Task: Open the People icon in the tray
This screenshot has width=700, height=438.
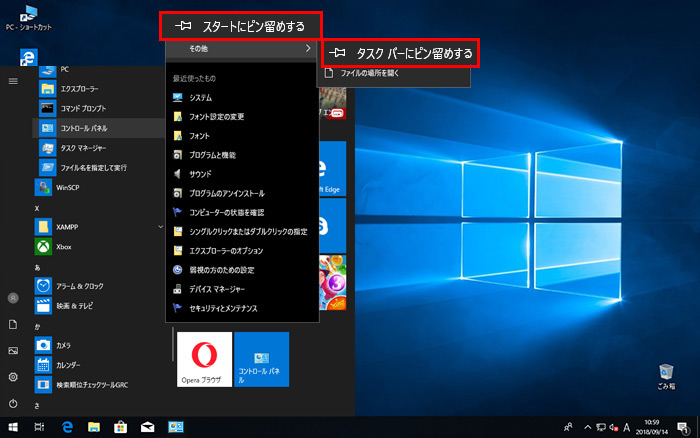Action: [x=568, y=427]
